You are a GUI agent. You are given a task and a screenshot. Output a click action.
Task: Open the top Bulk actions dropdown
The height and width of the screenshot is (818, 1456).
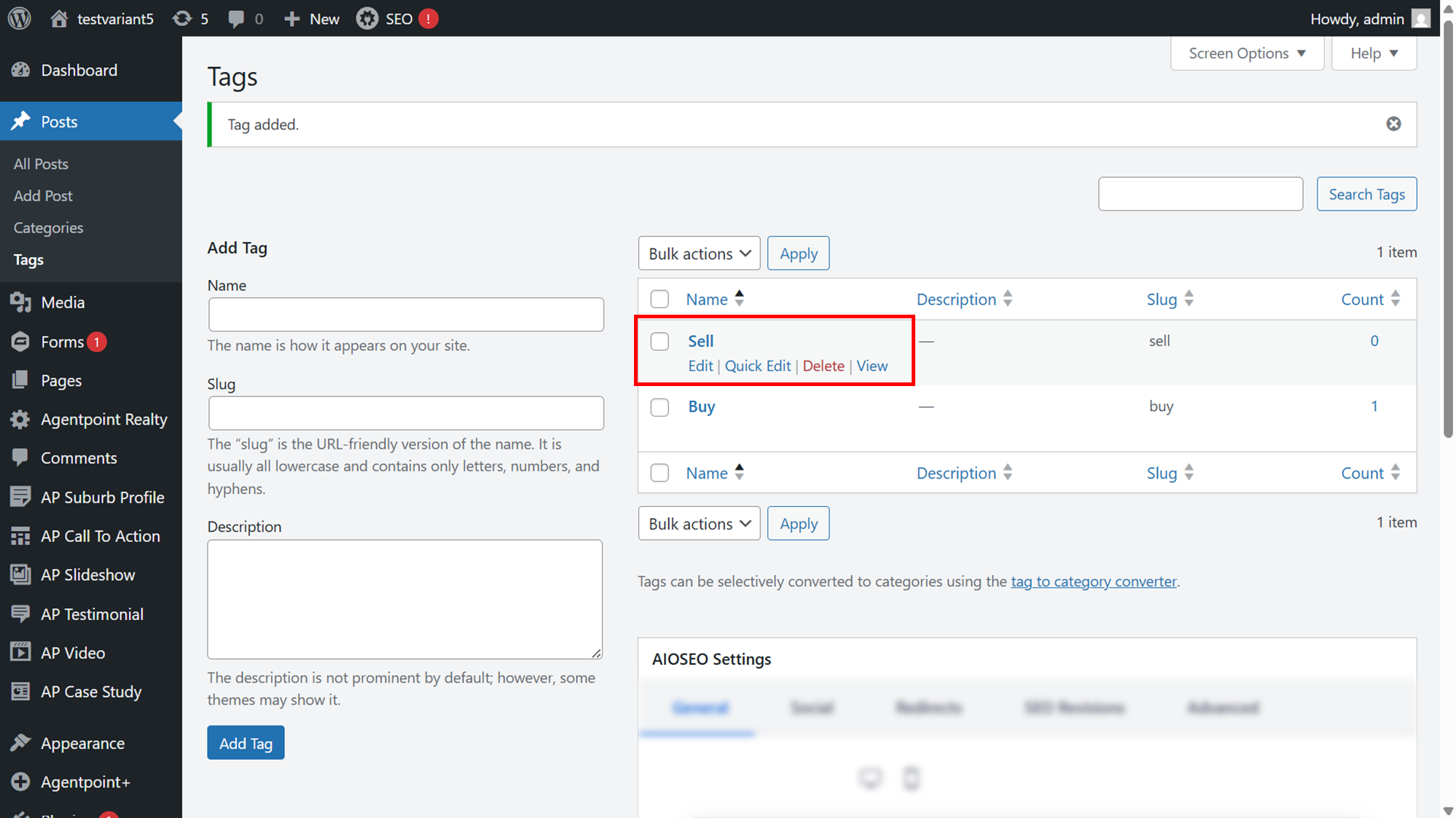(699, 253)
